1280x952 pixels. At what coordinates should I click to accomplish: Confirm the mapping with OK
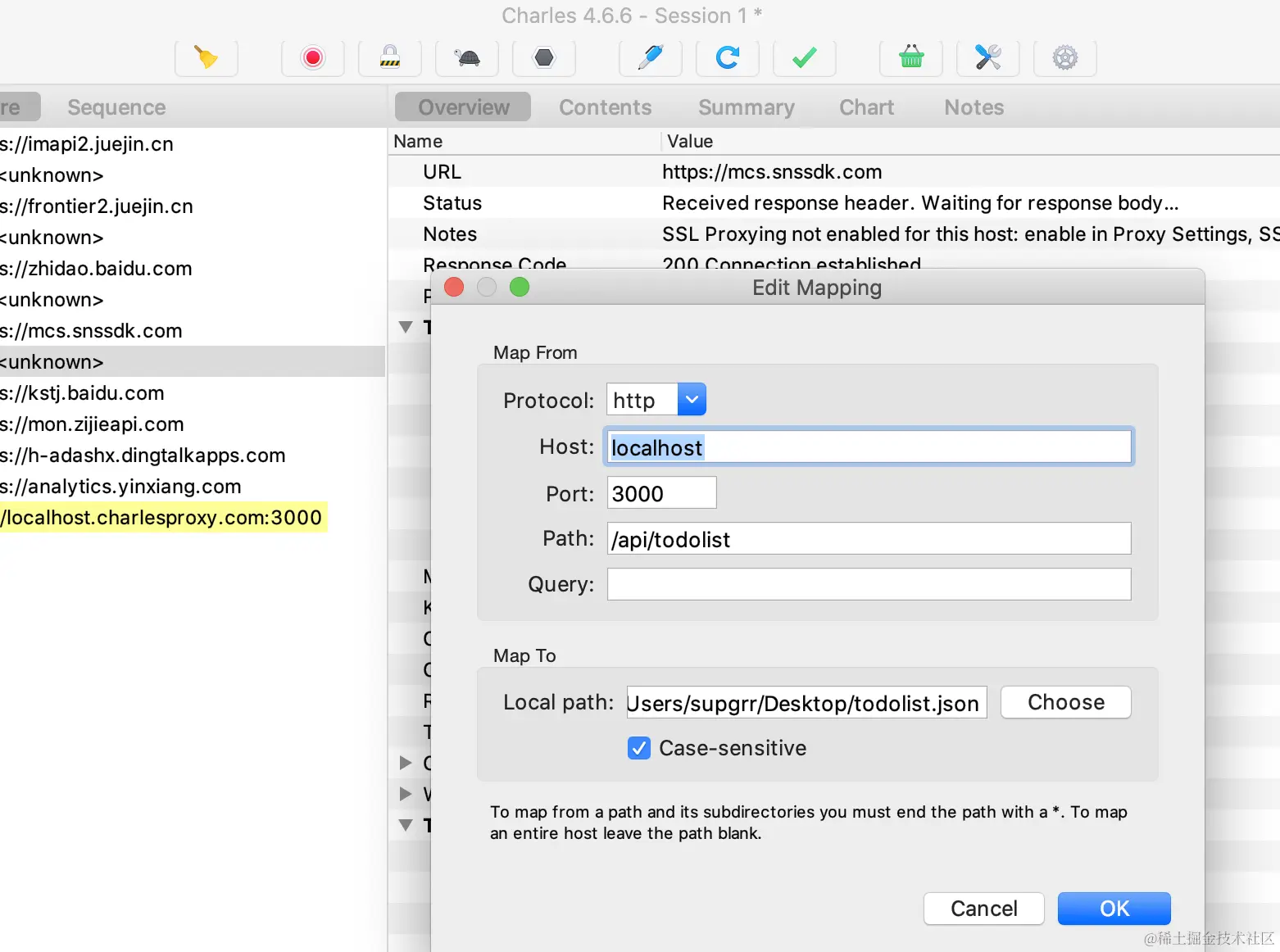1114,909
